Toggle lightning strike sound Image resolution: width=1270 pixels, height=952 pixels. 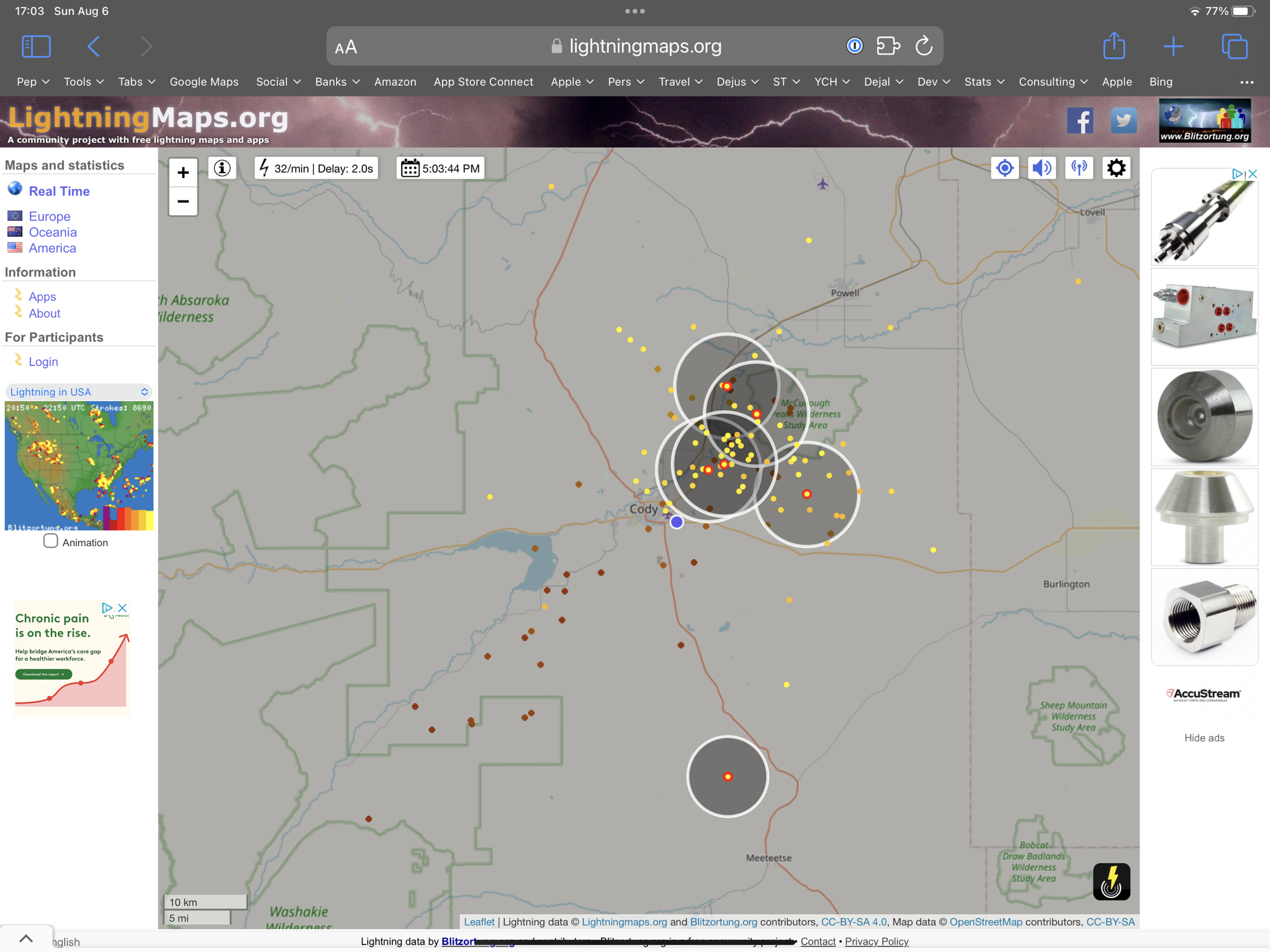click(1042, 168)
